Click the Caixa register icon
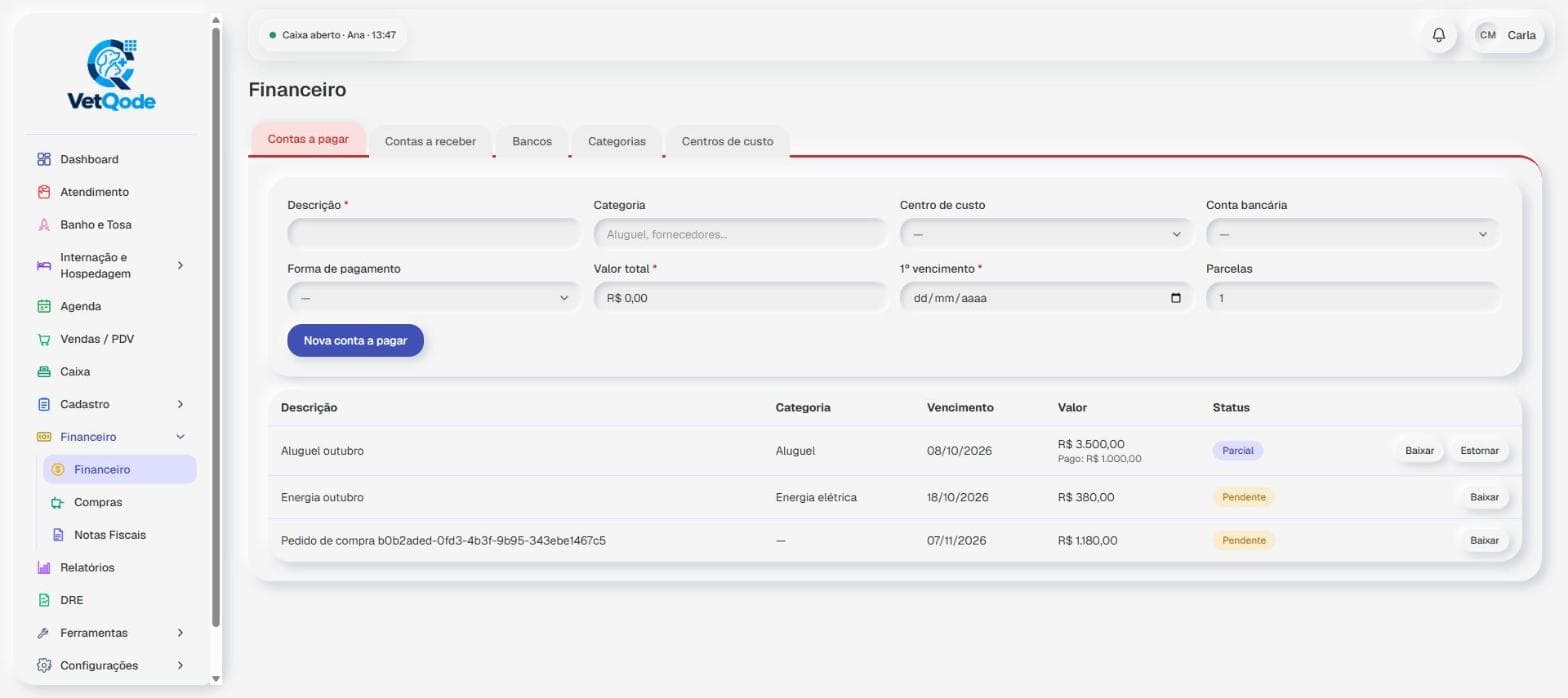The width and height of the screenshot is (1568, 698). (43, 372)
